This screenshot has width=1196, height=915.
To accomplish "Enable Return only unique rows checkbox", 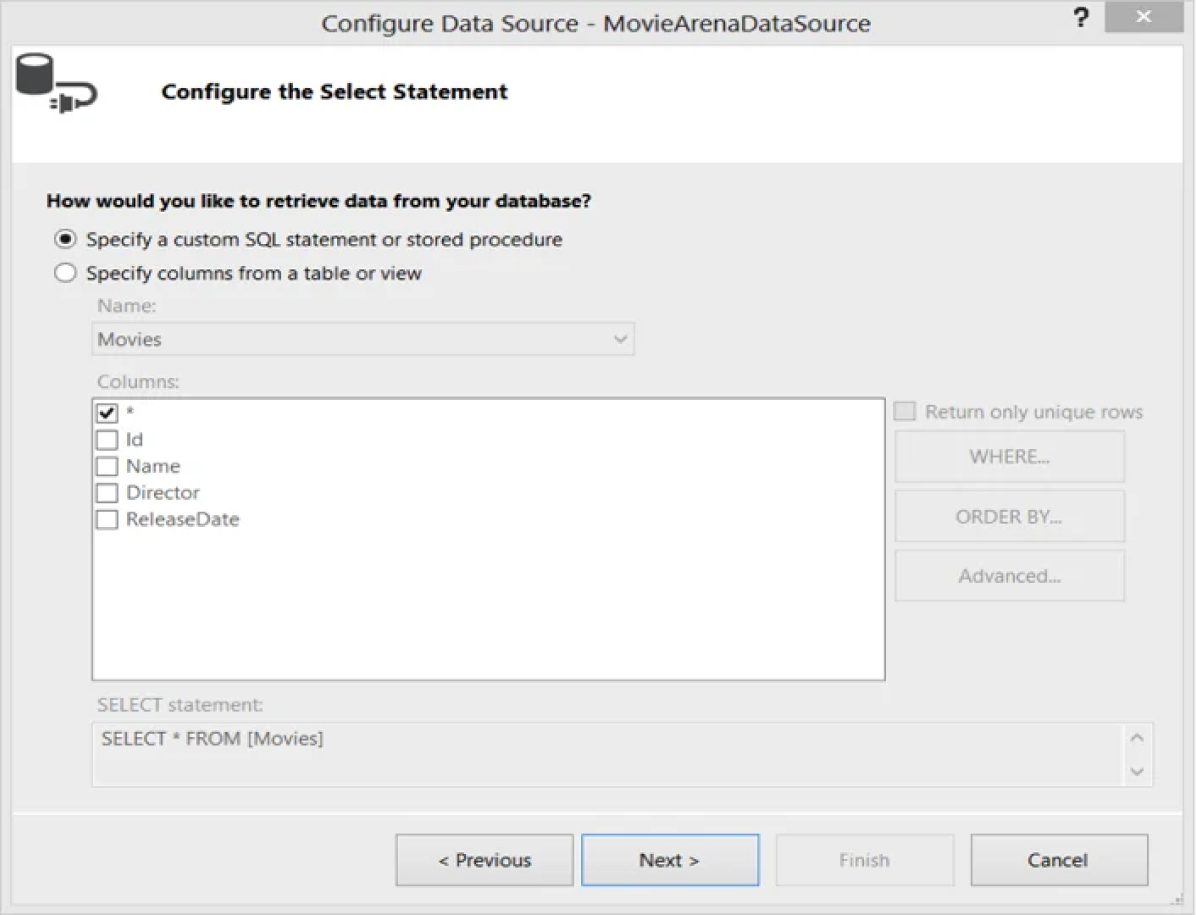I will pos(905,412).
